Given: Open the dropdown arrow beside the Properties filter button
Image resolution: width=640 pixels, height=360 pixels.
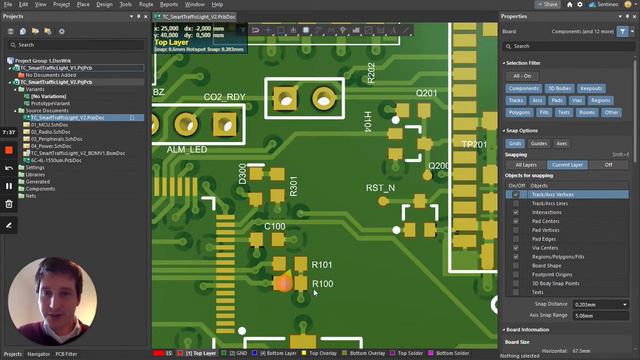Looking at the screenshot, I should [x=632, y=31].
